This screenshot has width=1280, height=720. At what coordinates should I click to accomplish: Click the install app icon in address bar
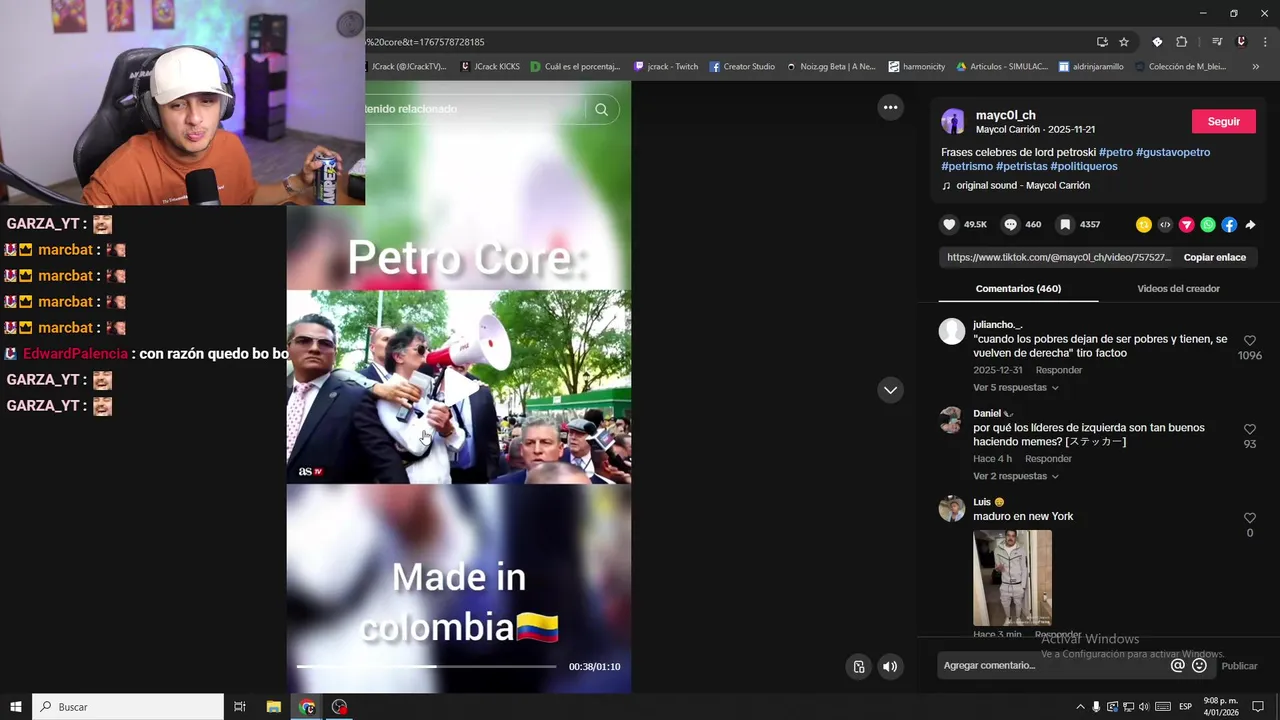[1102, 42]
